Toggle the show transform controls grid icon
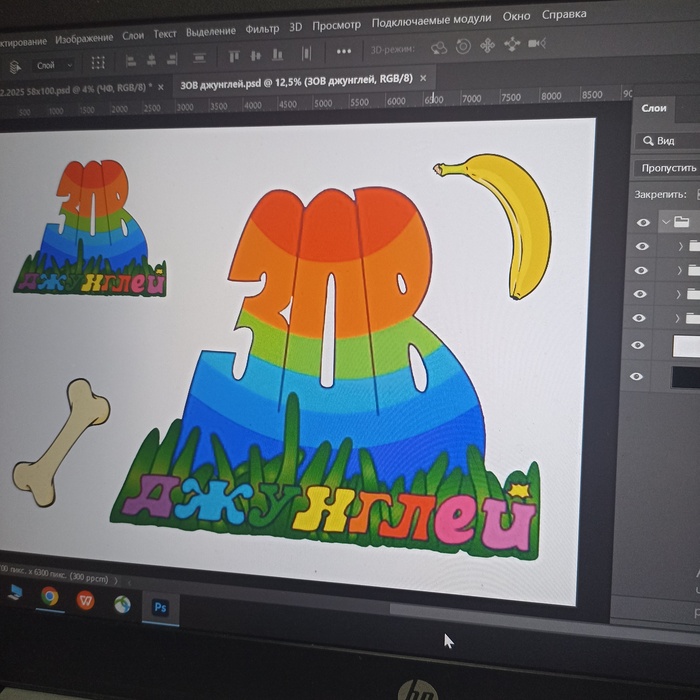 (98, 62)
